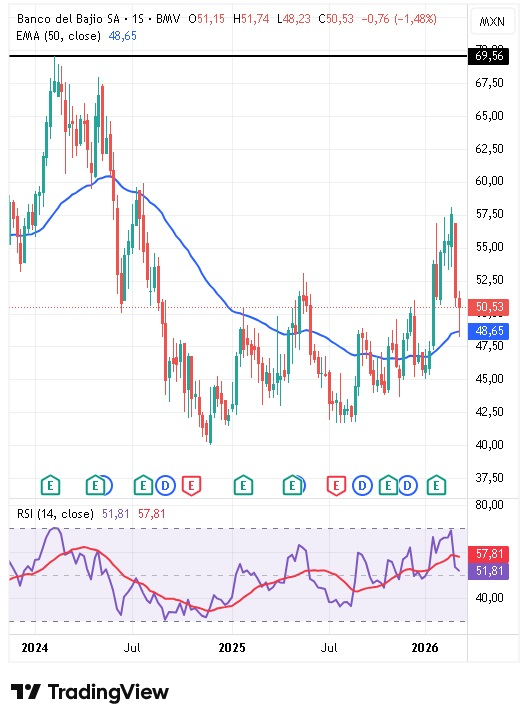Select the EMA (50, close) indicator legend
Image resolution: width=529 pixels, height=709 pixels.
pos(58,36)
